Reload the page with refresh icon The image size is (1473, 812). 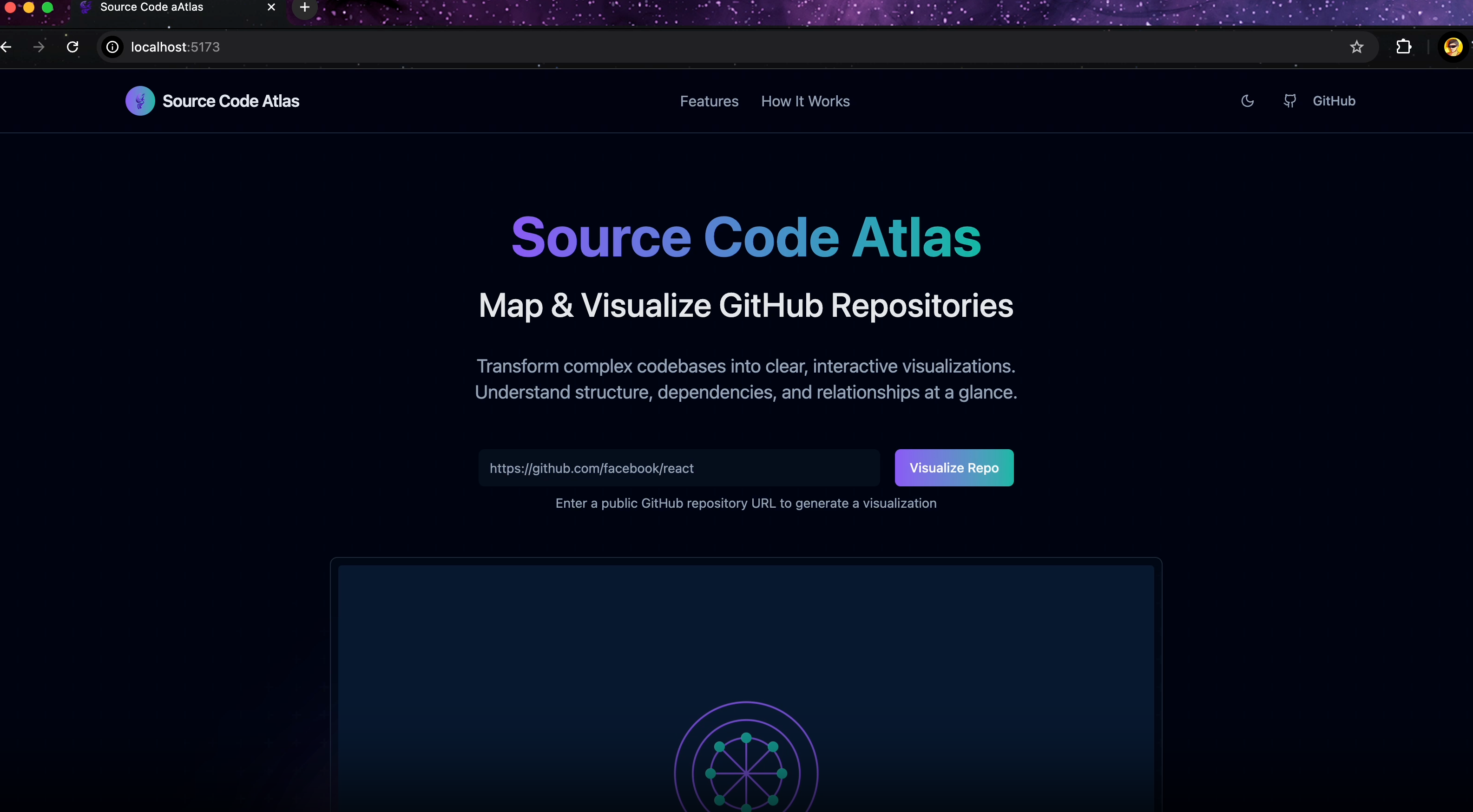(x=72, y=47)
